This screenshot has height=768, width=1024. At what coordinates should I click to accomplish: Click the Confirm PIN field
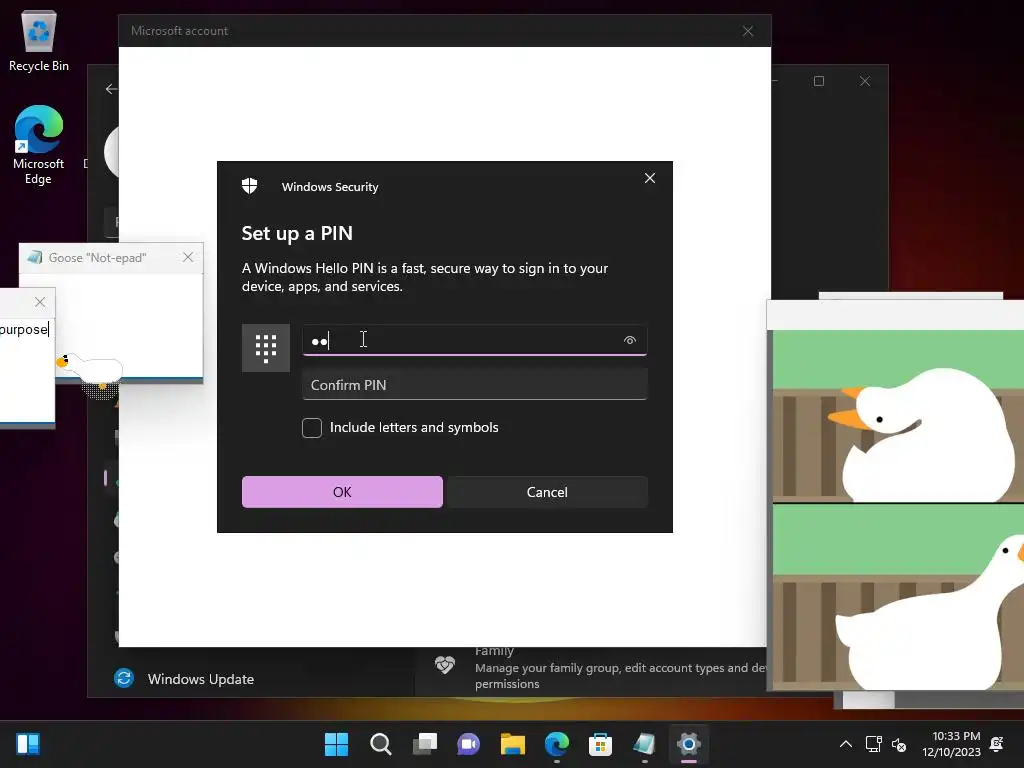(475, 385)
